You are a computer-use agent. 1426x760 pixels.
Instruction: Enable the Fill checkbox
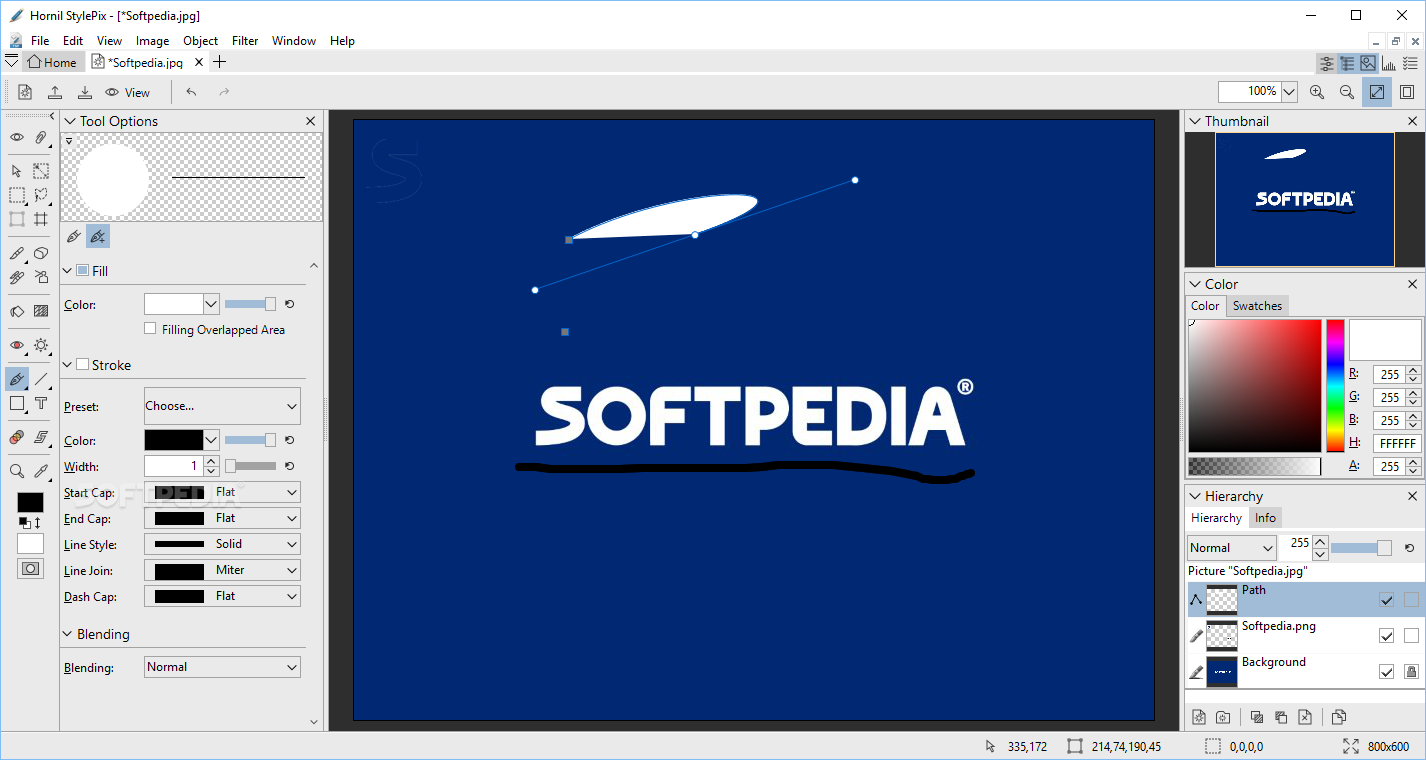pyautogui.click(x=83, y=270)
